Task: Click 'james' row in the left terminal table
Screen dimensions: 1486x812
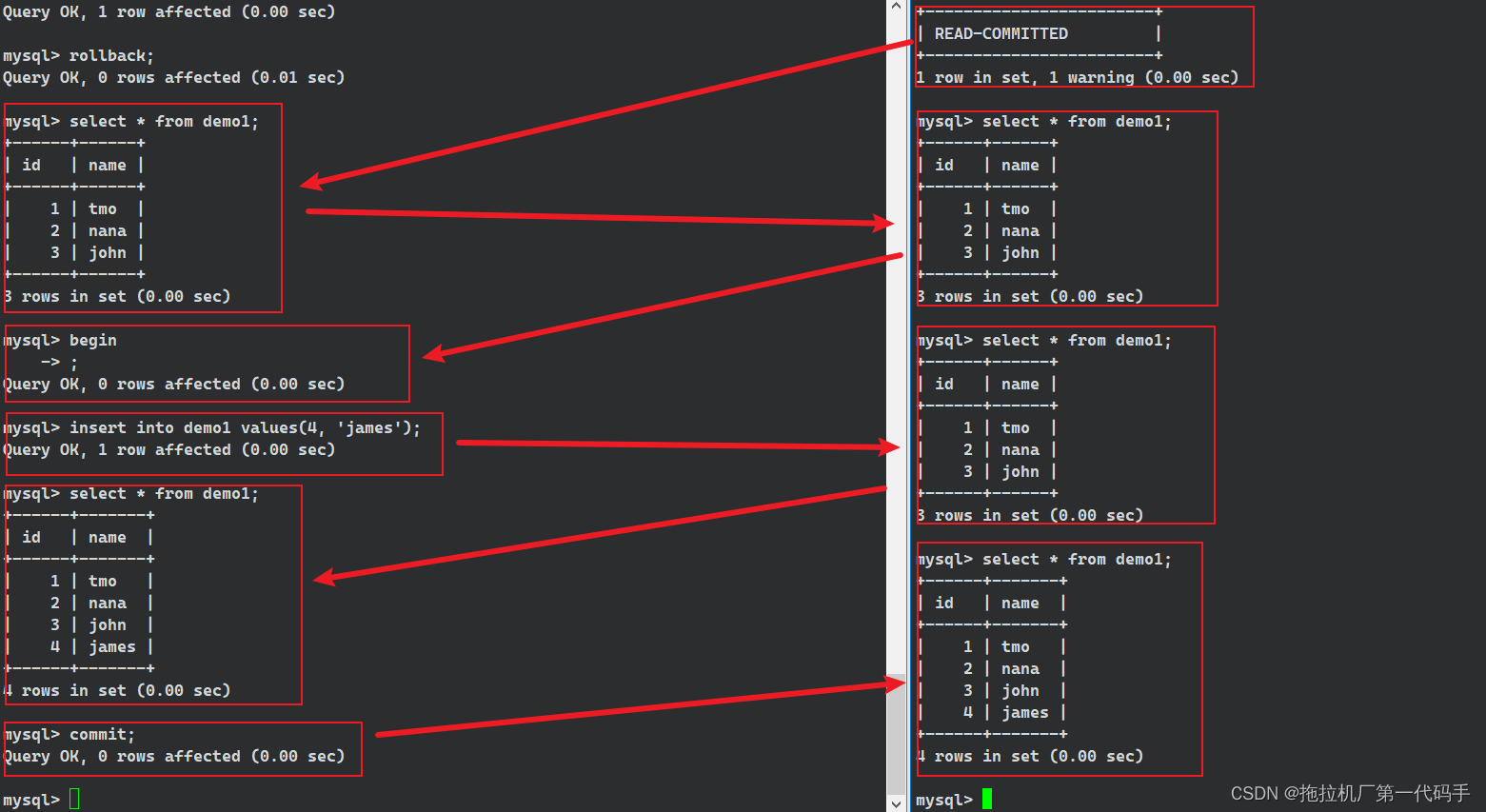Action: (x=80, y=647)
